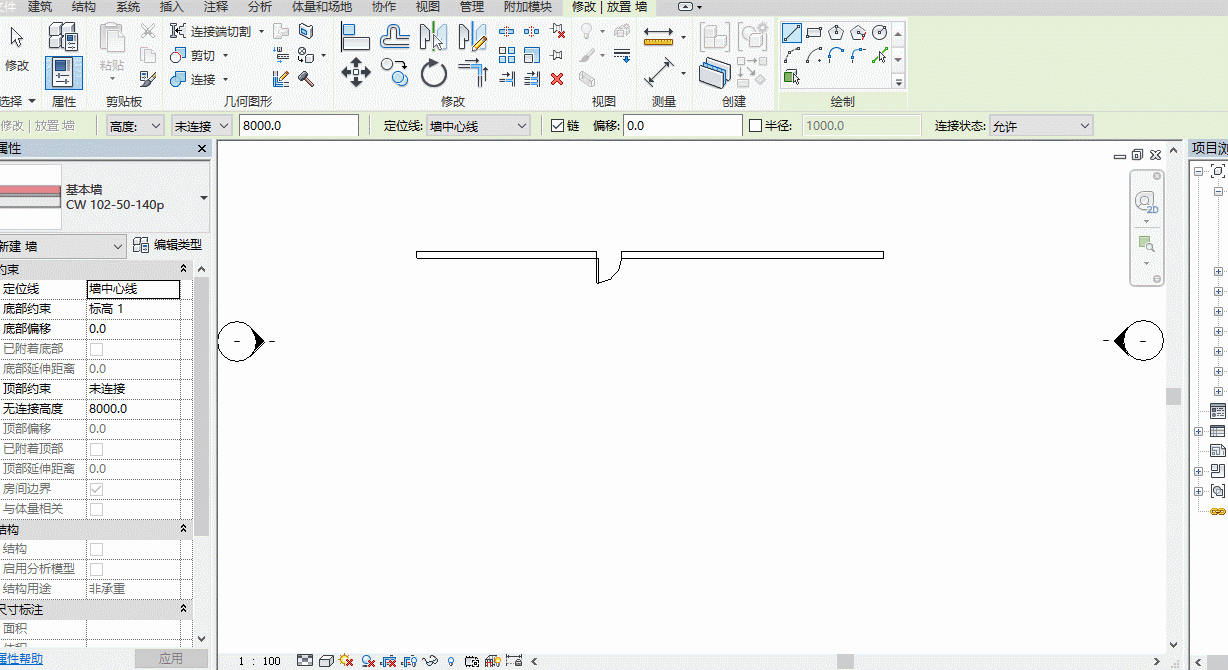Click the red Delete X icon

click(x=557, y=79)
